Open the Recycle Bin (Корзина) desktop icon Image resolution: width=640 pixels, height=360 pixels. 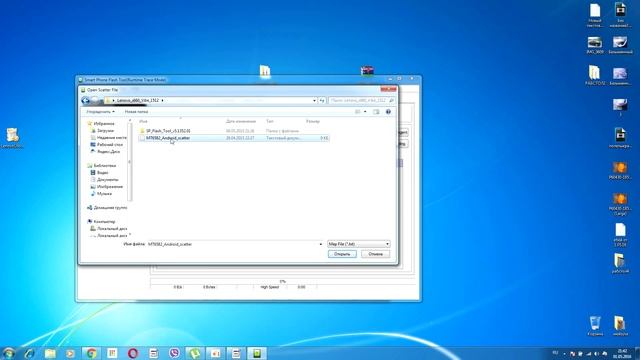coord(595,326)
